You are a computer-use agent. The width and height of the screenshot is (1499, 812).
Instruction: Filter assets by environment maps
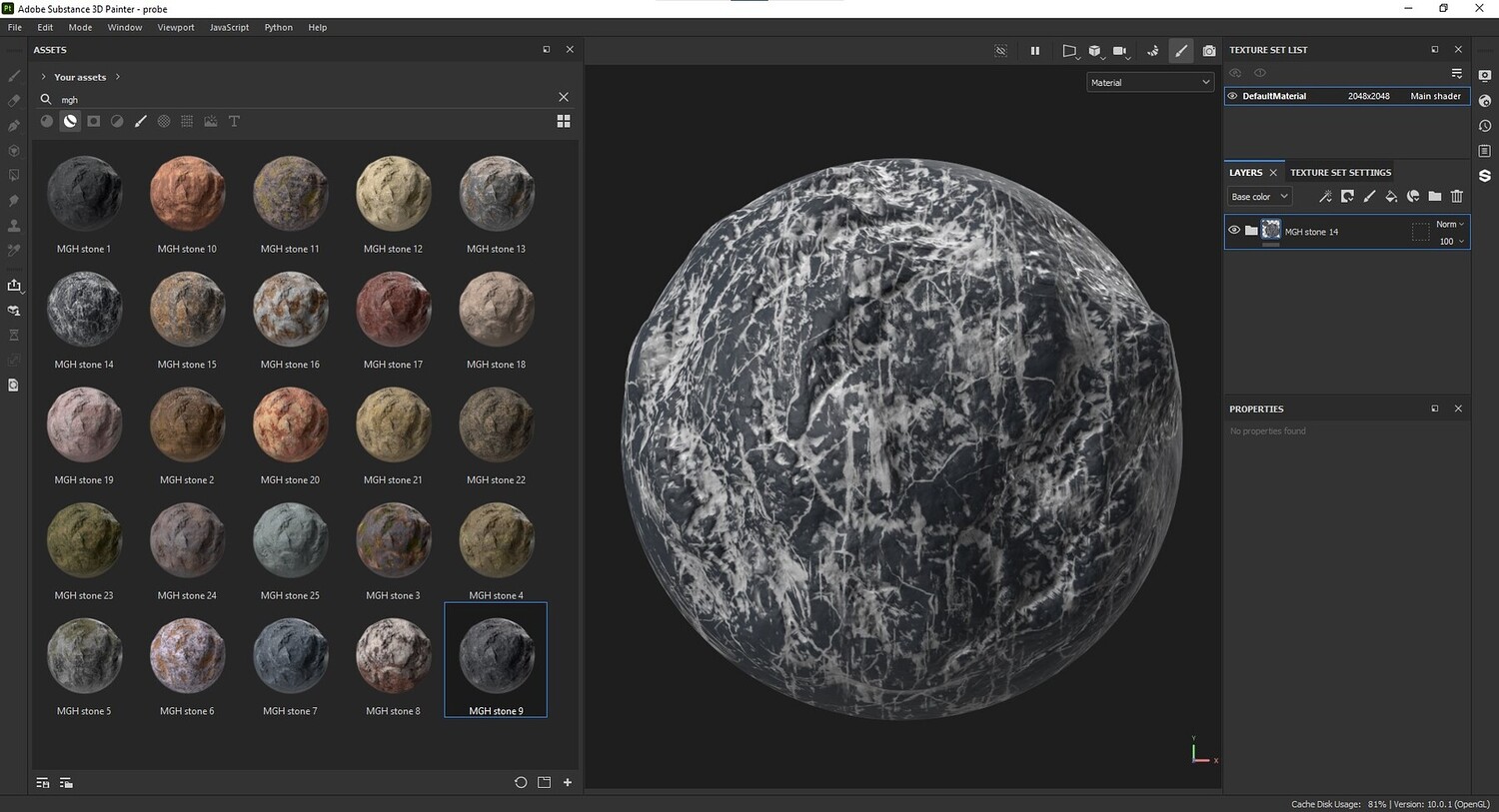pos(211,121)
